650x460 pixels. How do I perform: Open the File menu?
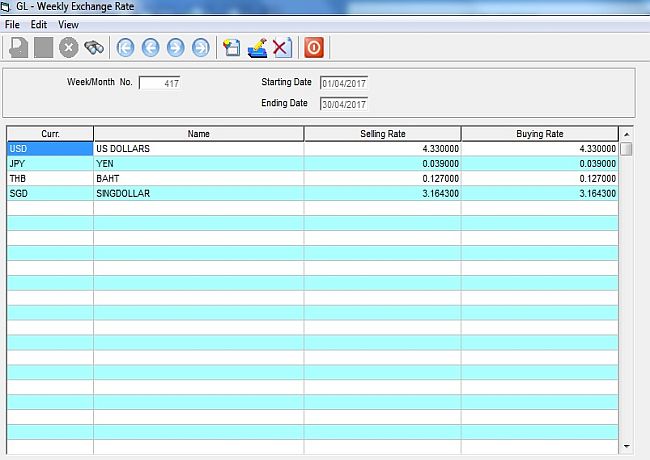(x=12, y=24)
